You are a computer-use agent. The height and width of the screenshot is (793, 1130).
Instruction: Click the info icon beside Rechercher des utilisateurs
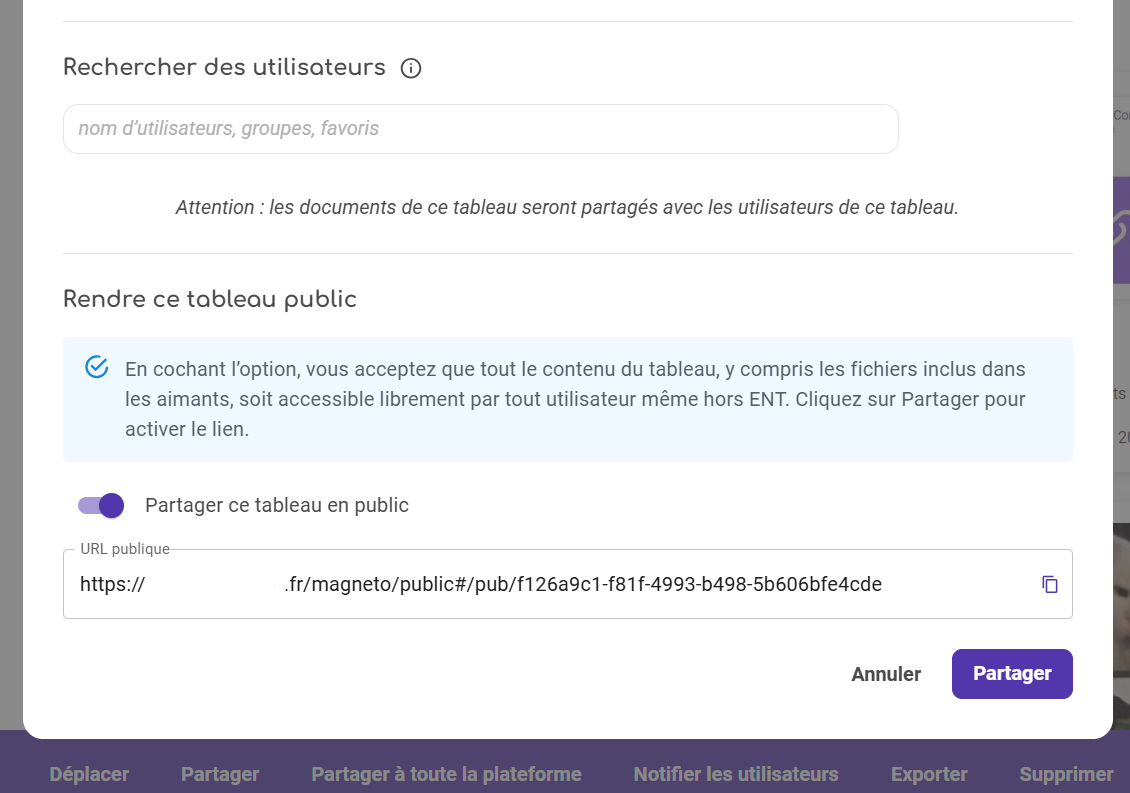coord(411,68)
